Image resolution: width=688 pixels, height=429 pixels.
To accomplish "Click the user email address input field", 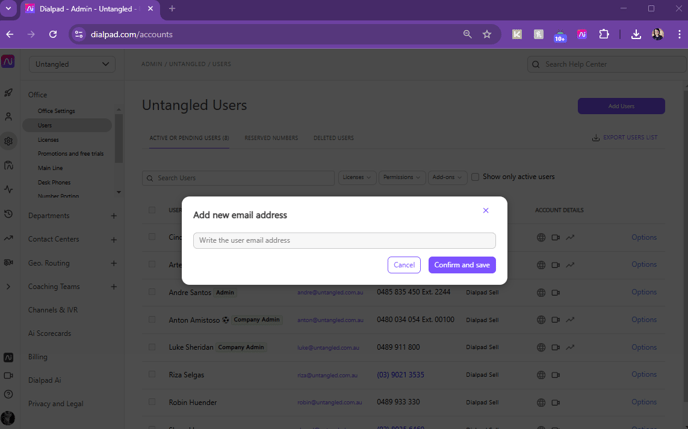I will click(x=344, y=240).
